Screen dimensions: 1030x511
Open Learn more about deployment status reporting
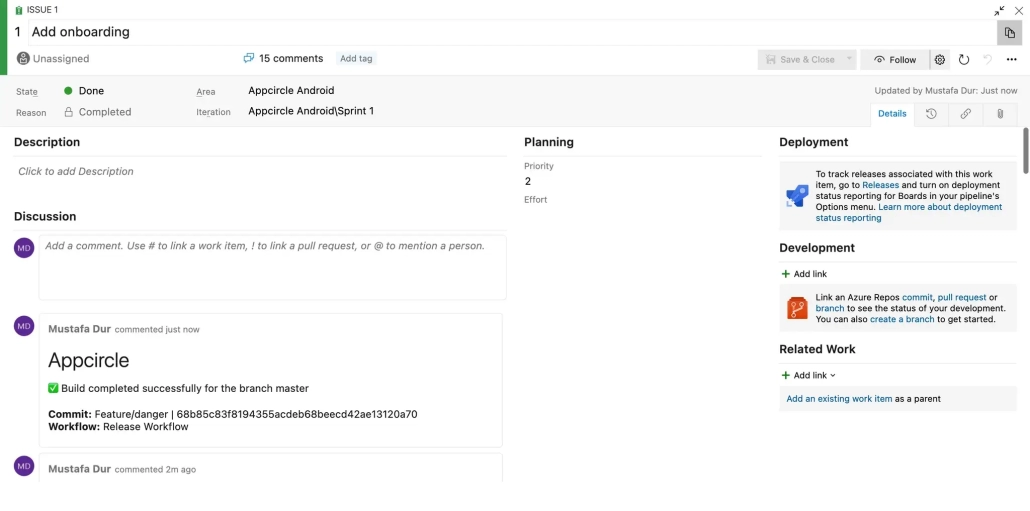(x=909, y=212)
